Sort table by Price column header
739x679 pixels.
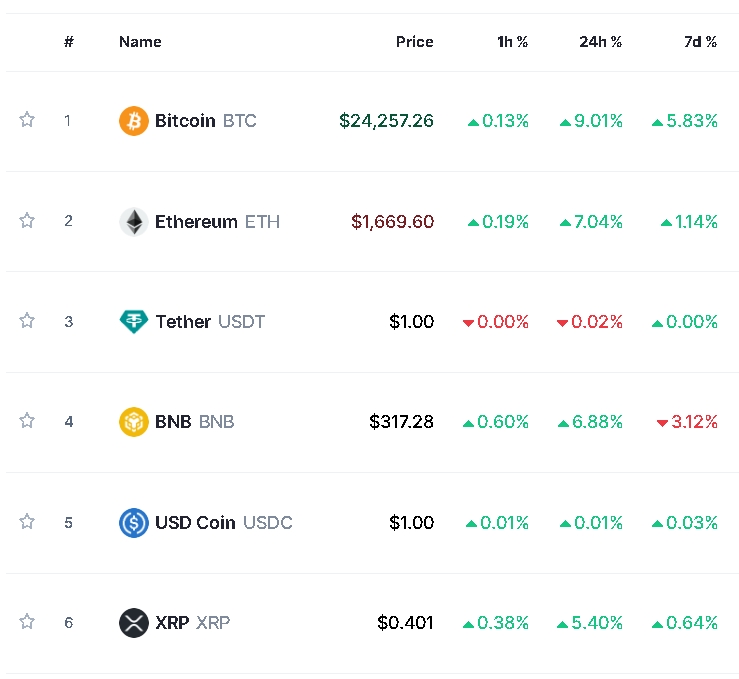tap(414, 42)
